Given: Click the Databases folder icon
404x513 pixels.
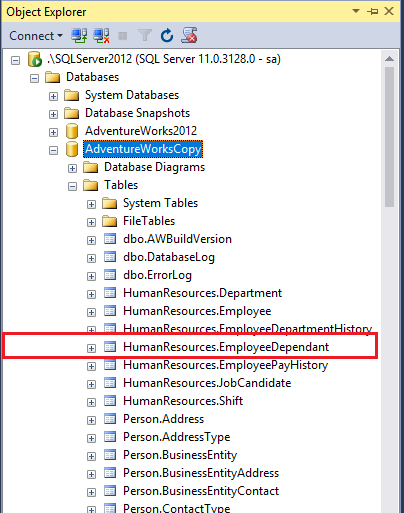Looking at the screenshot, I should 53,77.
